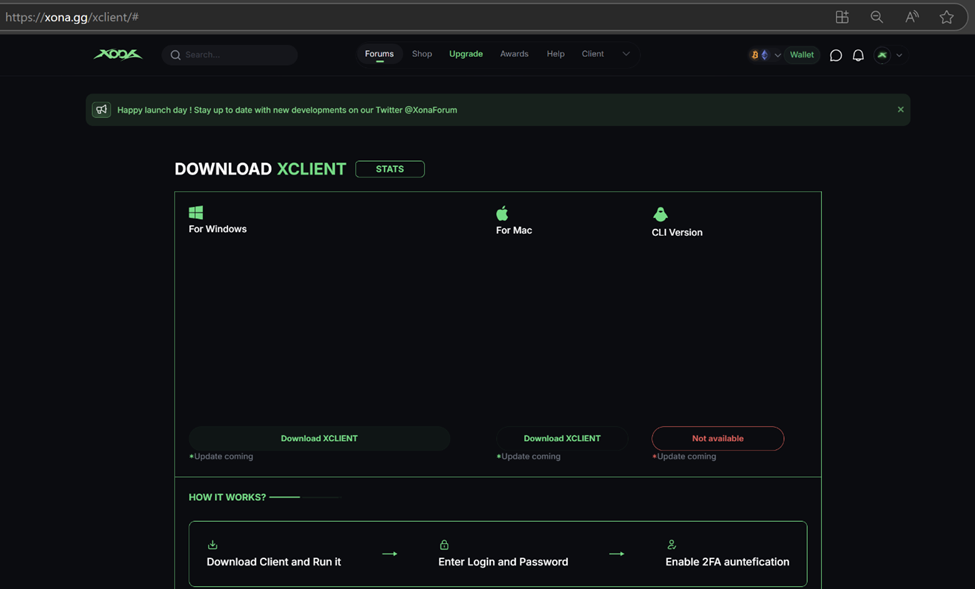Click the Xona logo in header

pyautogui.click(x=118, y=55)
